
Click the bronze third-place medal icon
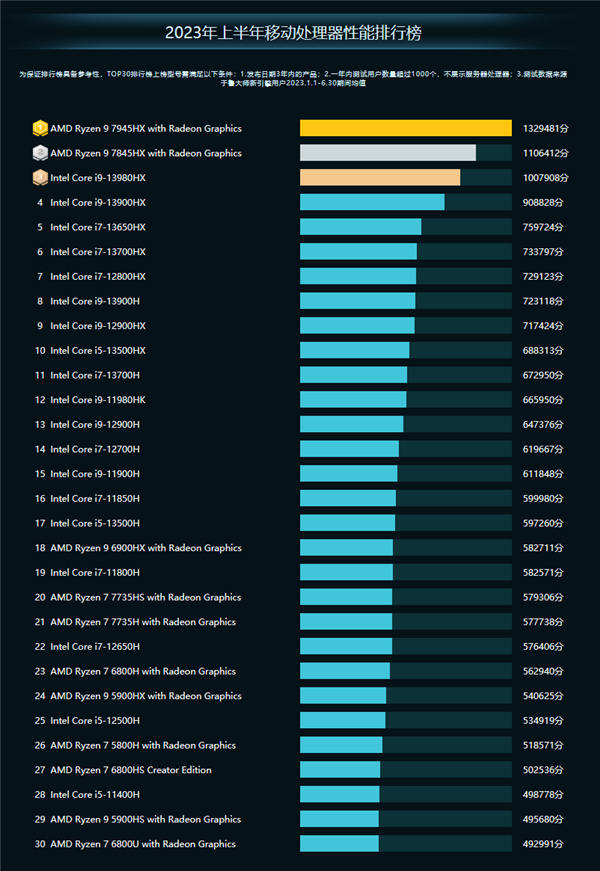point(39,177)
